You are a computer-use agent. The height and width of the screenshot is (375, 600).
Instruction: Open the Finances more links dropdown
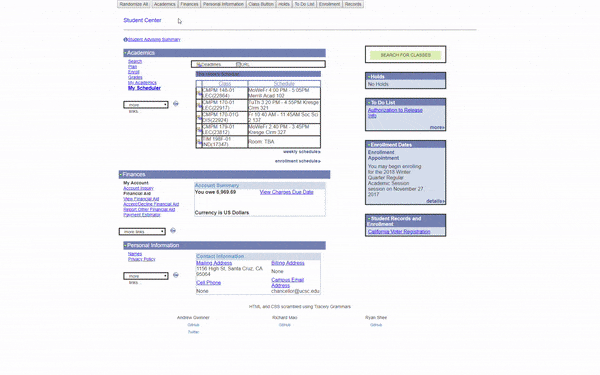(x=142, y=232)
